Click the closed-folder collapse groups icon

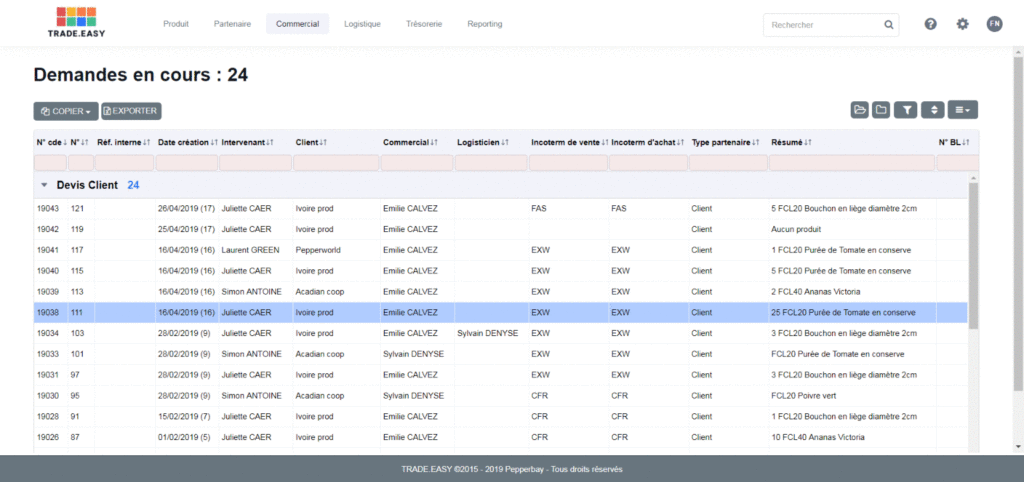[x=881, y=110]
